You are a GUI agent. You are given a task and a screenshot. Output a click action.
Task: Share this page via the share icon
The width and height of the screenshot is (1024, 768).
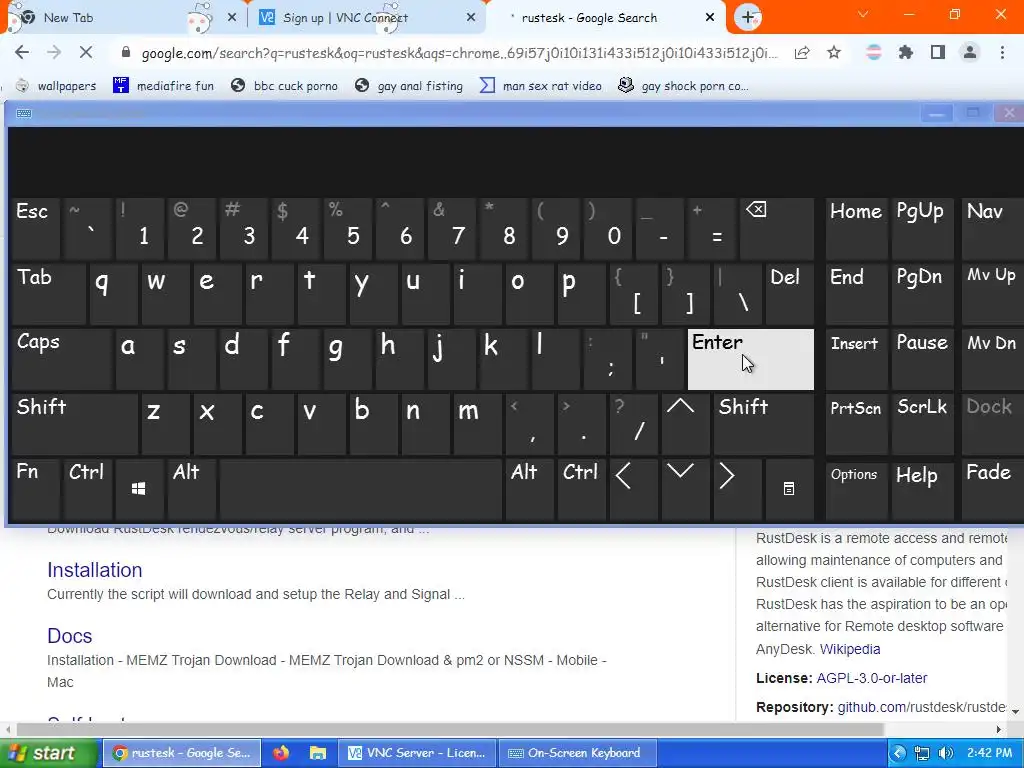[x=802, y=53]
